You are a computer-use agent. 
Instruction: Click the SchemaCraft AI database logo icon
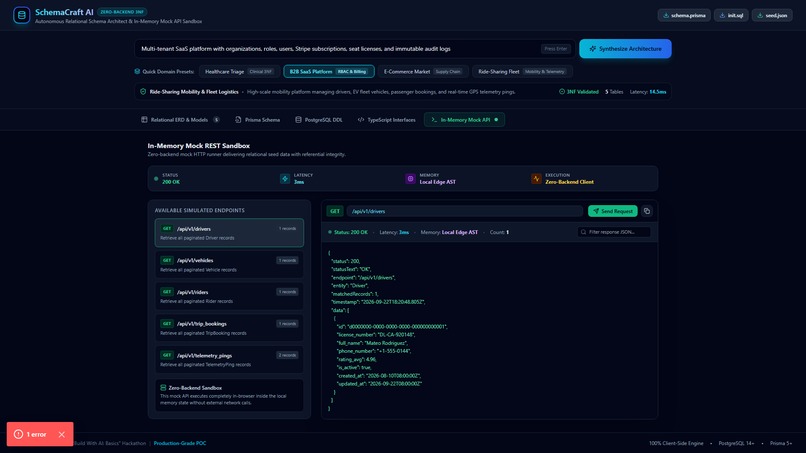click(22, 15)
